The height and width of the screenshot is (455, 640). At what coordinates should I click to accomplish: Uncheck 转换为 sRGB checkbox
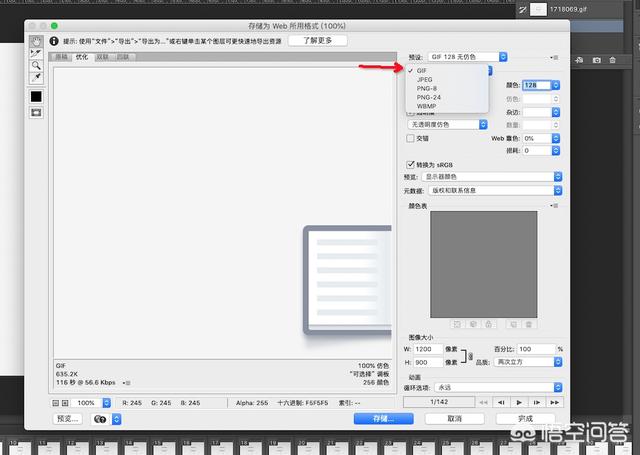[410, 164]
